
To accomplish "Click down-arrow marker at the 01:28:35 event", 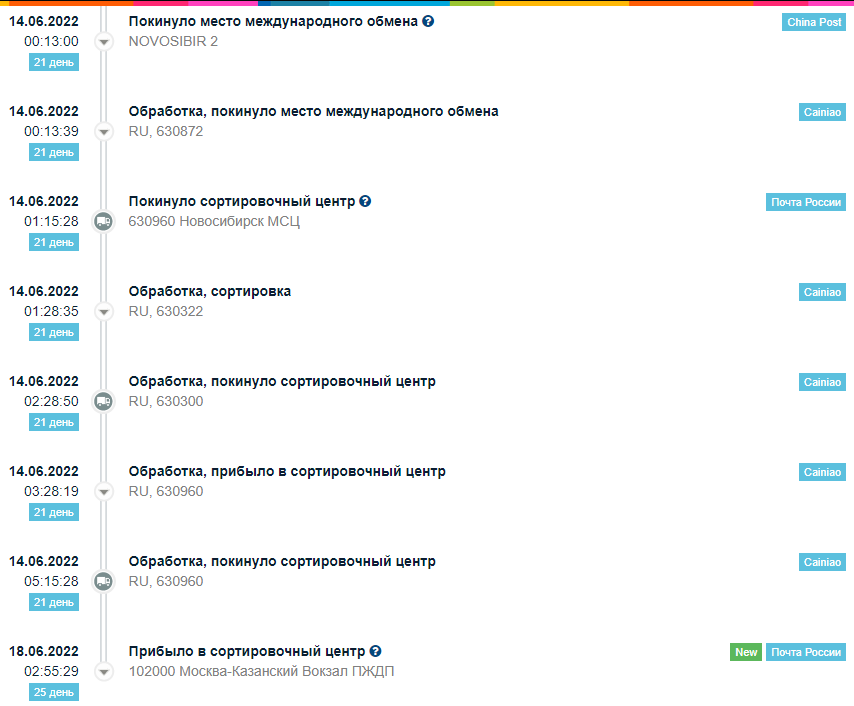I will point(103,312).
